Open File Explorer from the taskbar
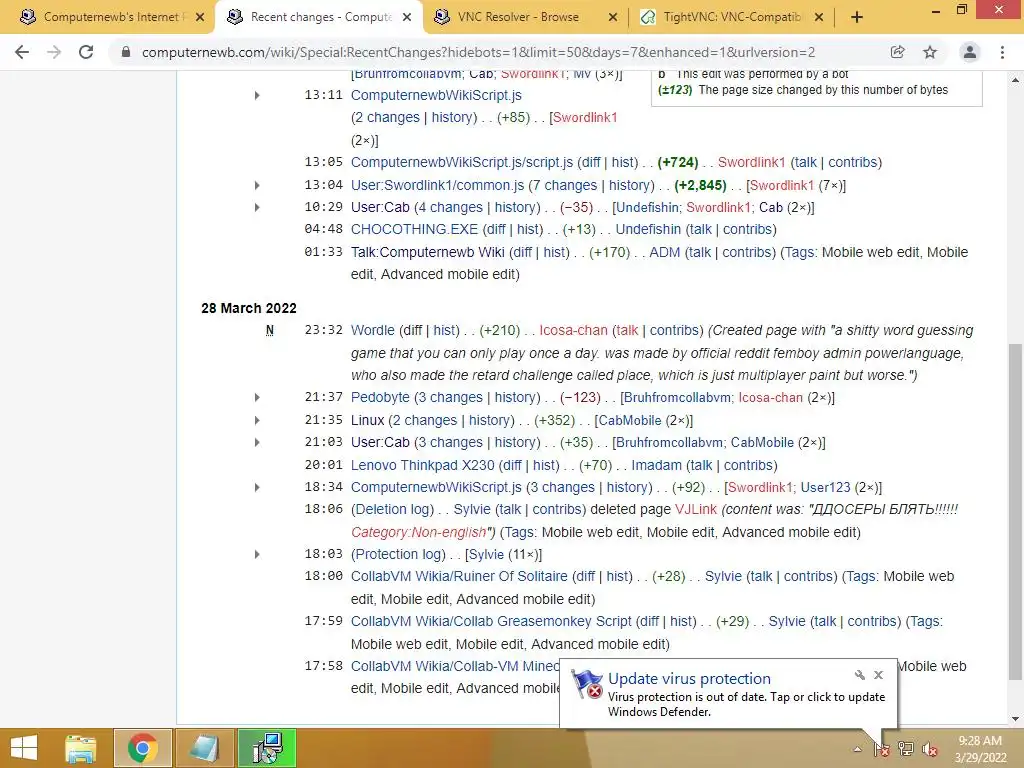The image size is (1024, 768). tap(80, 748)
